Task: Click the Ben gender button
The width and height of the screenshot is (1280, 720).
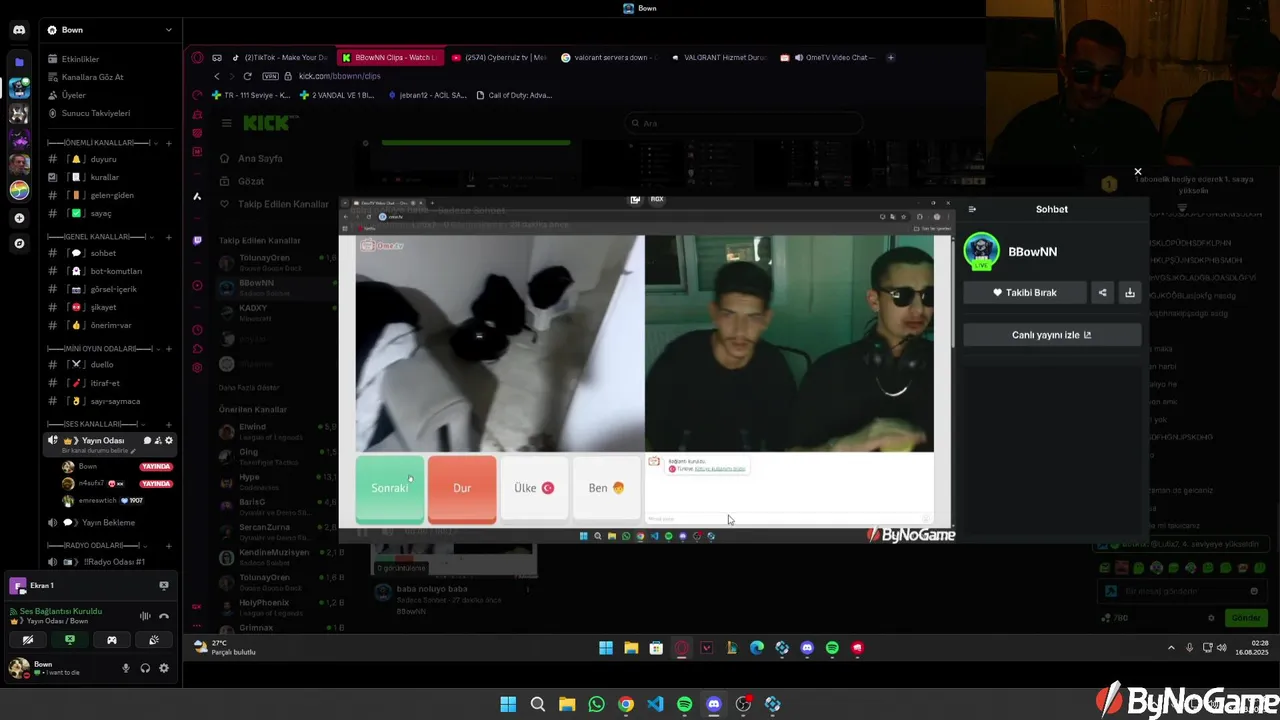Action: point(606,488)
